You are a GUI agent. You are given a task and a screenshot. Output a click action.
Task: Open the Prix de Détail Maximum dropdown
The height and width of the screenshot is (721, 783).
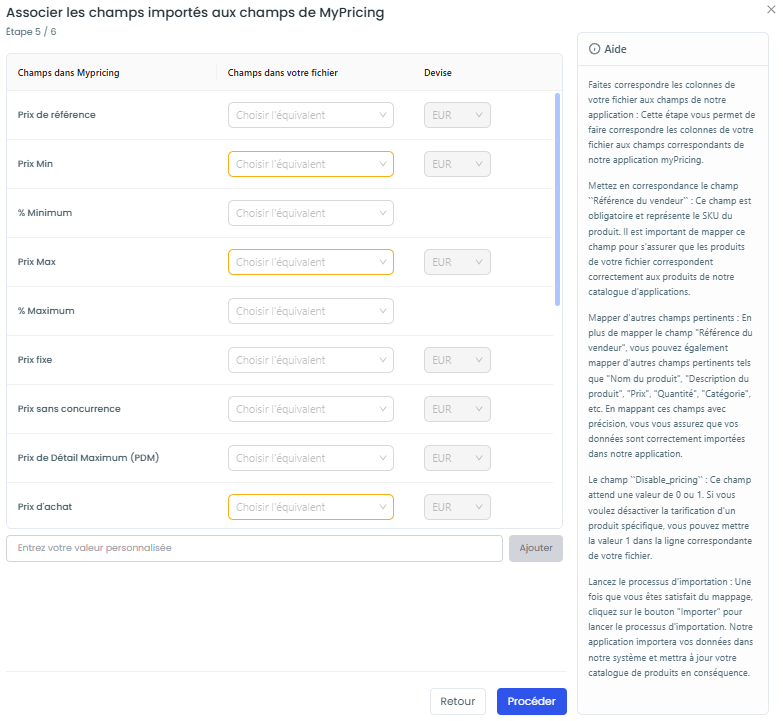coord(311,457)
